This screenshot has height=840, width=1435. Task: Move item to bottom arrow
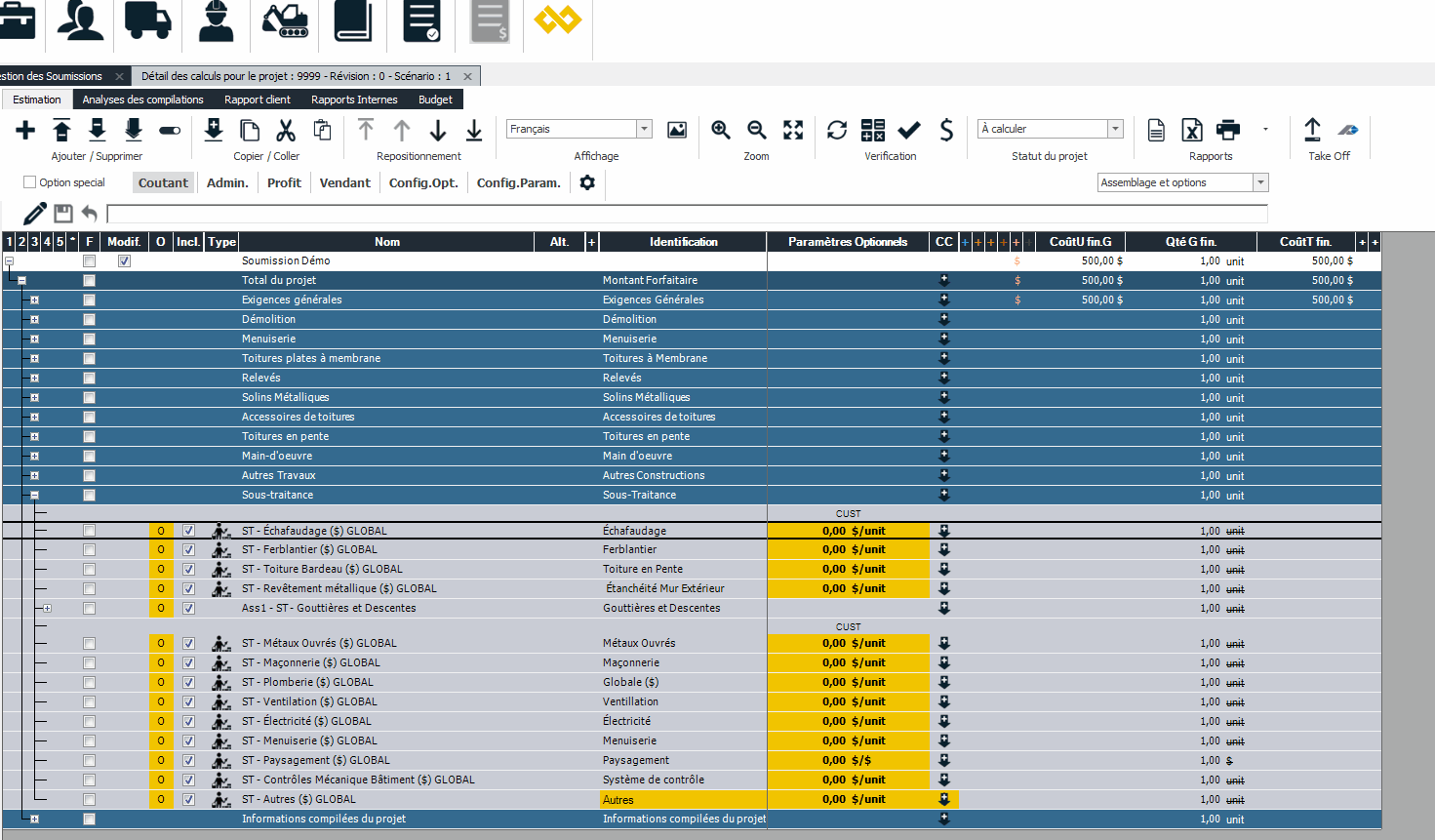[x=474, y=130]
